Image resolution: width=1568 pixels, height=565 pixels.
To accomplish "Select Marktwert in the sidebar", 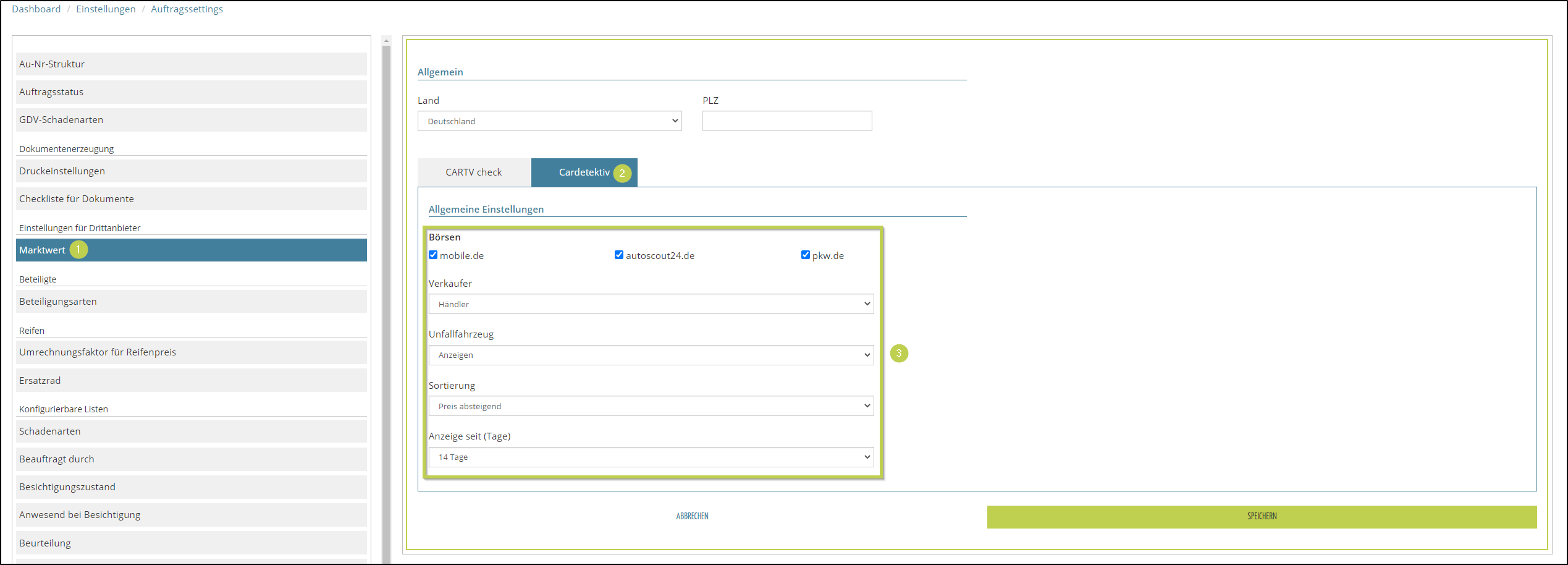I will coord(42,250).
